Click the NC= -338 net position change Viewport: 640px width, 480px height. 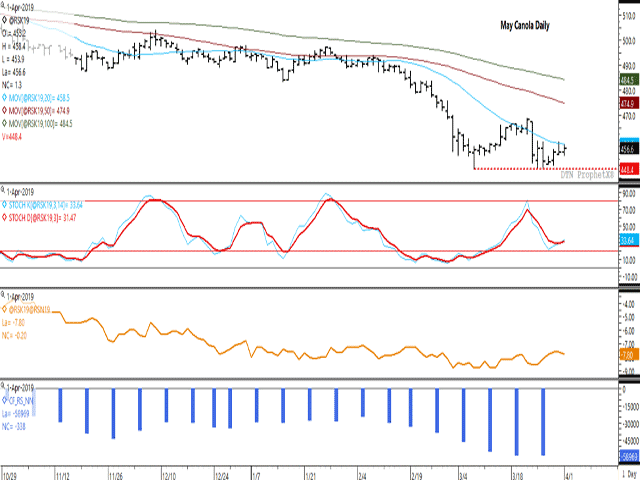[13, 427]
